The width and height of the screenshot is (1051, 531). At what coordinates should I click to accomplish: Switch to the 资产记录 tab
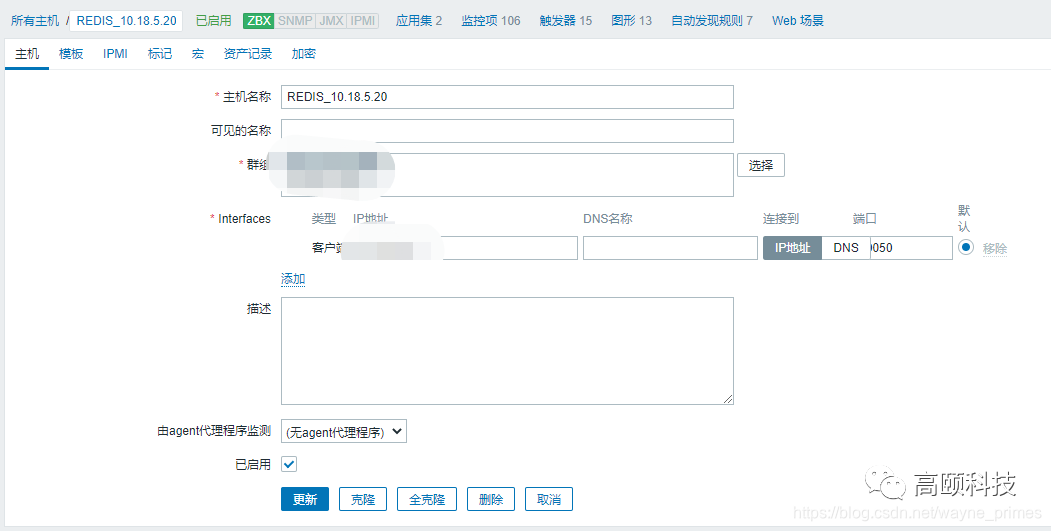[248, 54]
